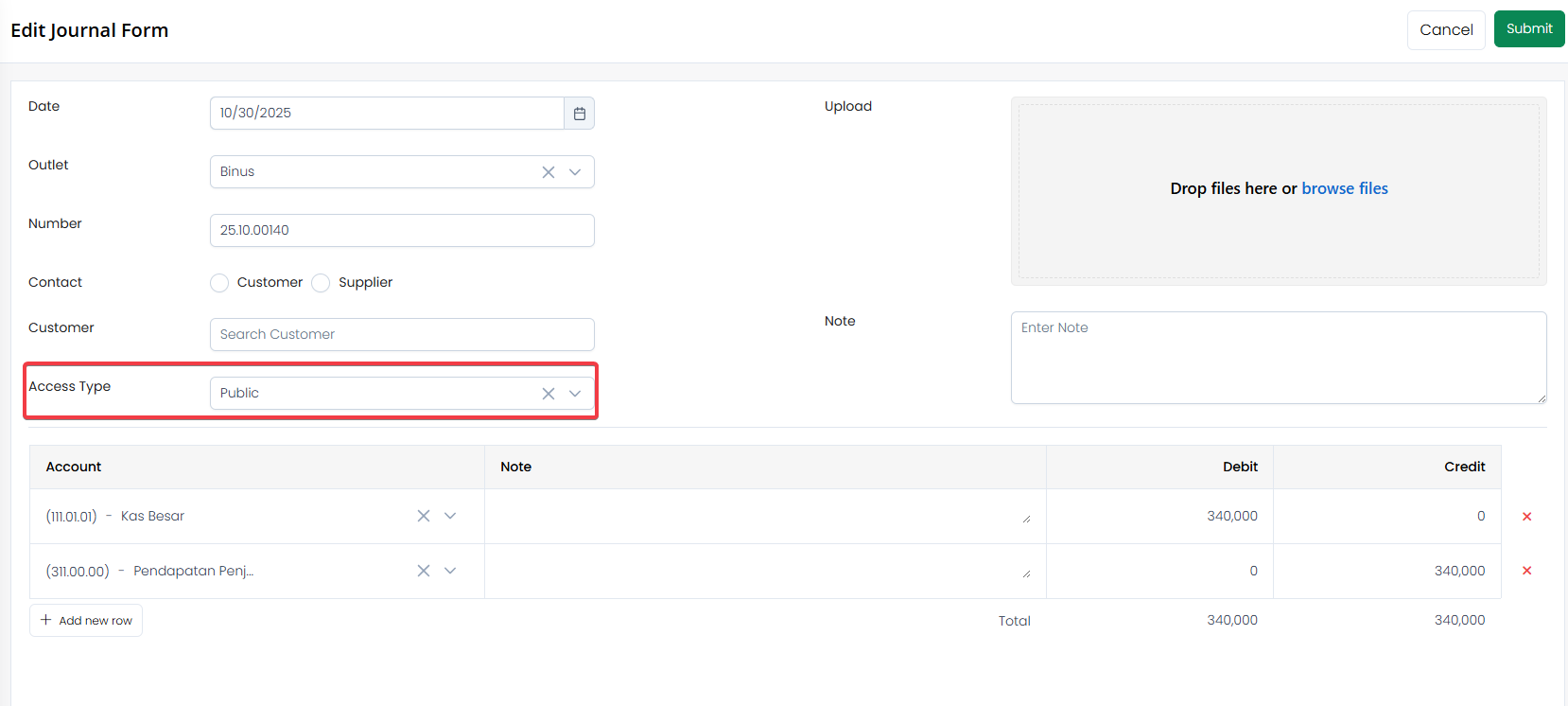Screen dimensions: 1568x706
Task: Clear the Pendapatan account selection
Action: (424, 571)
